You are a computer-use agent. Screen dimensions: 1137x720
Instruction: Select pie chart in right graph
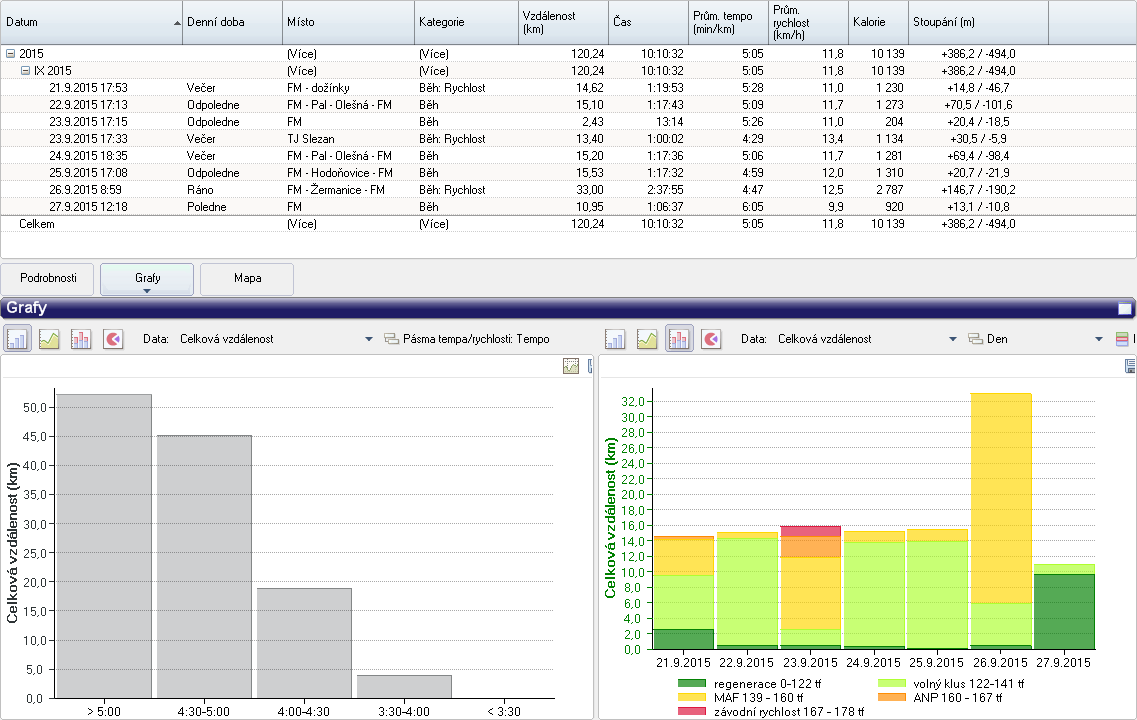pos(711,339)
